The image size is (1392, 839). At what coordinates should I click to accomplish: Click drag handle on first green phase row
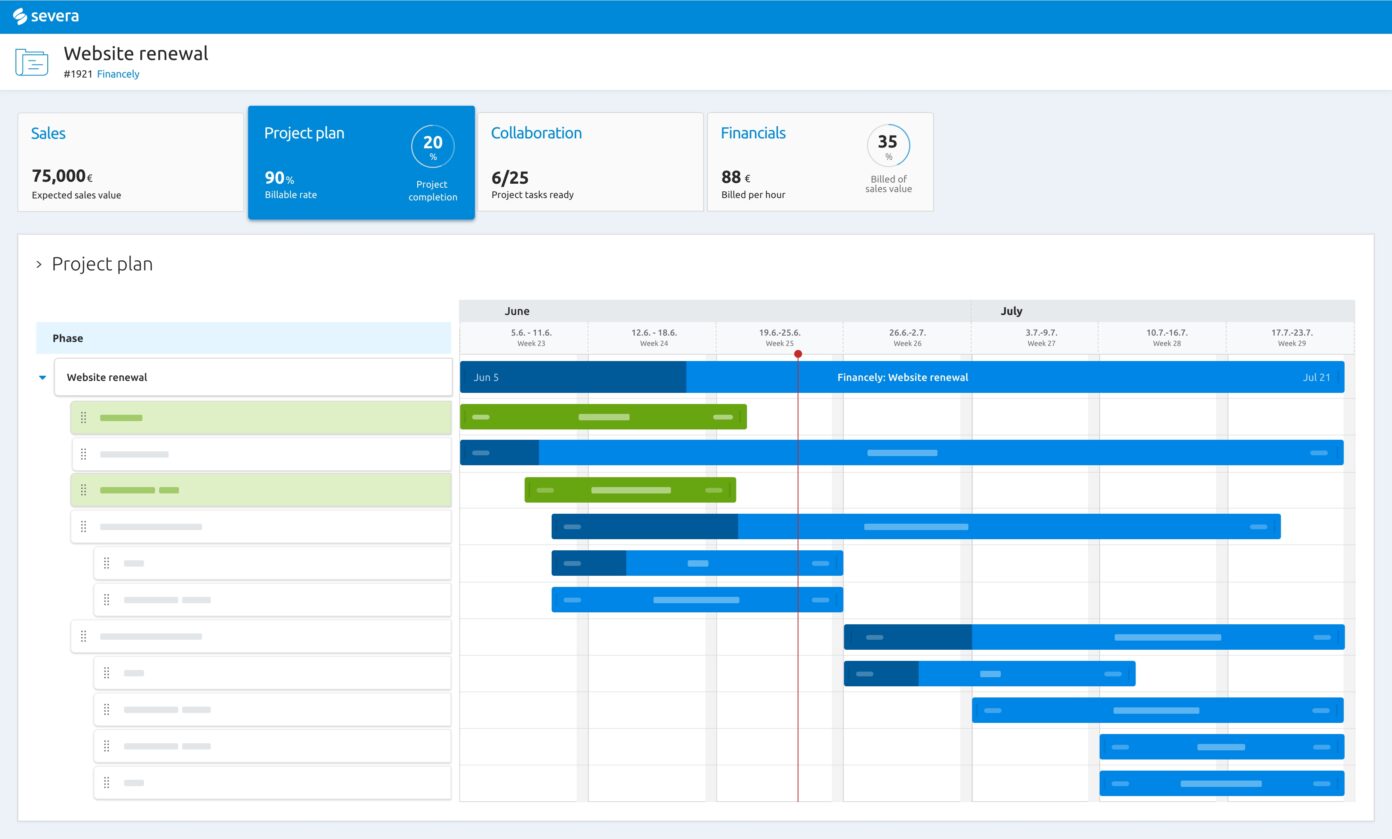[83, 418]
